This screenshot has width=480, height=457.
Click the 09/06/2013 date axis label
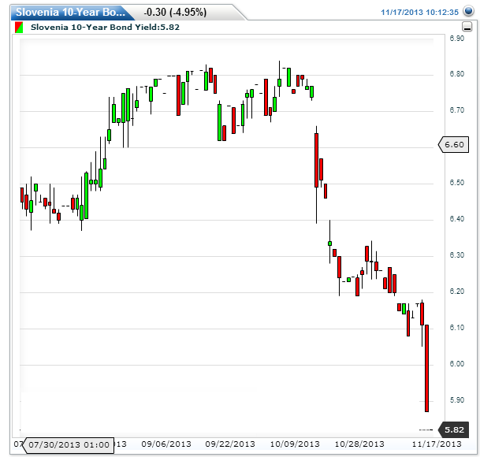[166, 444]
